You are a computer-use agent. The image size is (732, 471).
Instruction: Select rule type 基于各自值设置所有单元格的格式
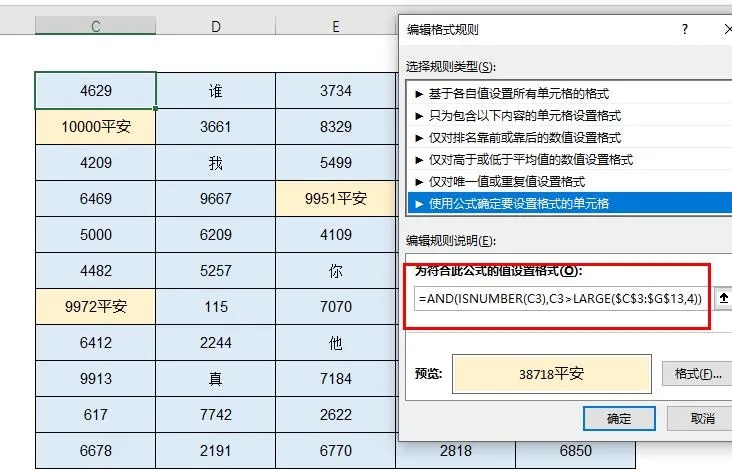pos(570,94)
